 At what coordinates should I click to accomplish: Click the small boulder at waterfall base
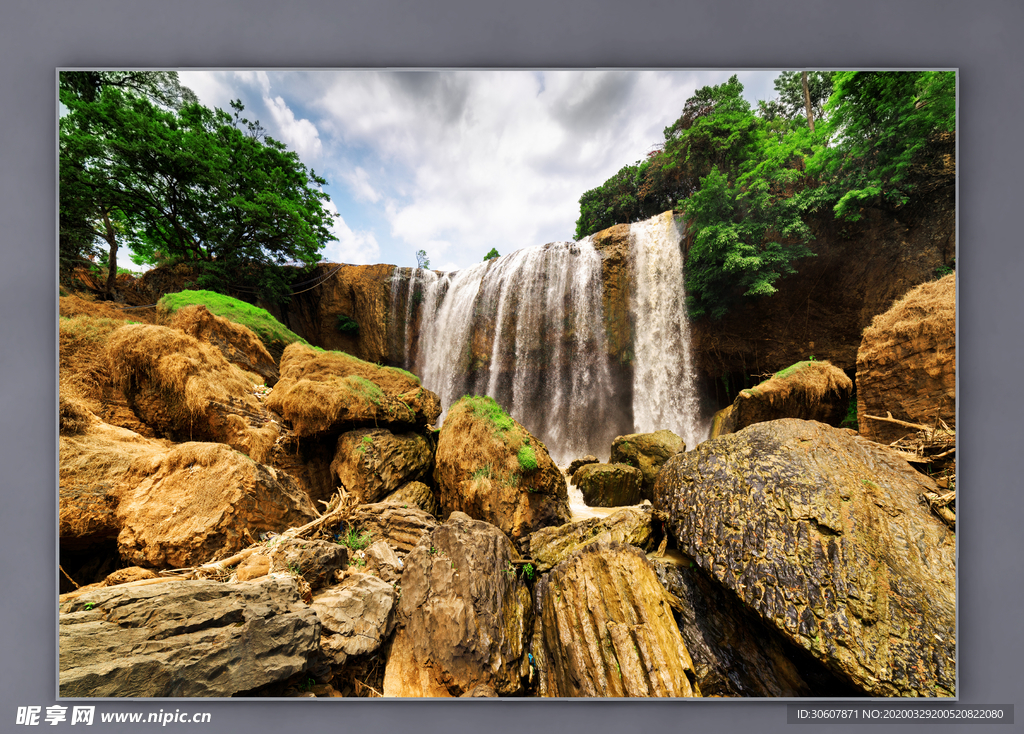coord(609,484)
